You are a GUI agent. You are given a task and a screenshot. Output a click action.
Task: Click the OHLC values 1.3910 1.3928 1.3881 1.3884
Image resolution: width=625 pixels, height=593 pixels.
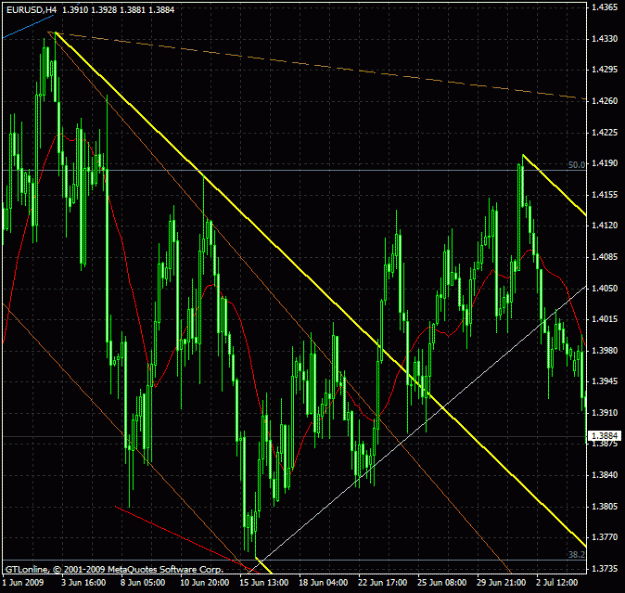(118, 10)
